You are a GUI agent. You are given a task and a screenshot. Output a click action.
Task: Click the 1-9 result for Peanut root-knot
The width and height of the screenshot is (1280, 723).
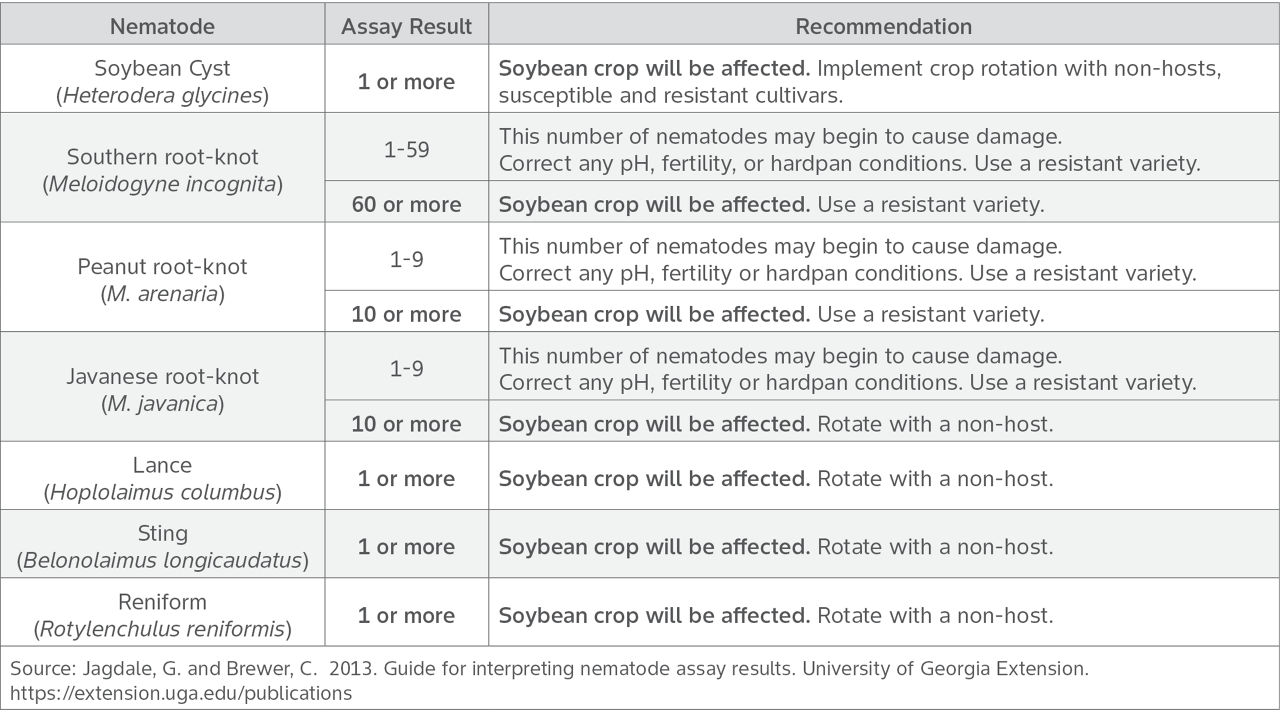coord(406,260)
